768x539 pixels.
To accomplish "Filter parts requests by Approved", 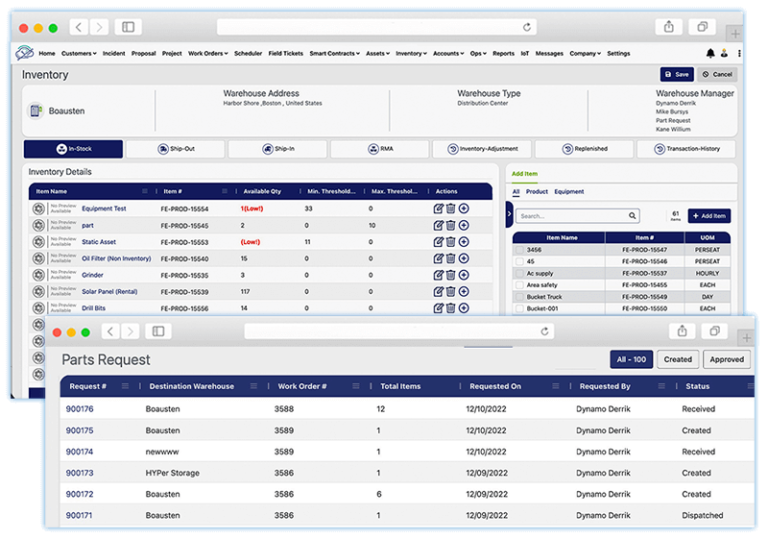I will click(x=727, y=360).
